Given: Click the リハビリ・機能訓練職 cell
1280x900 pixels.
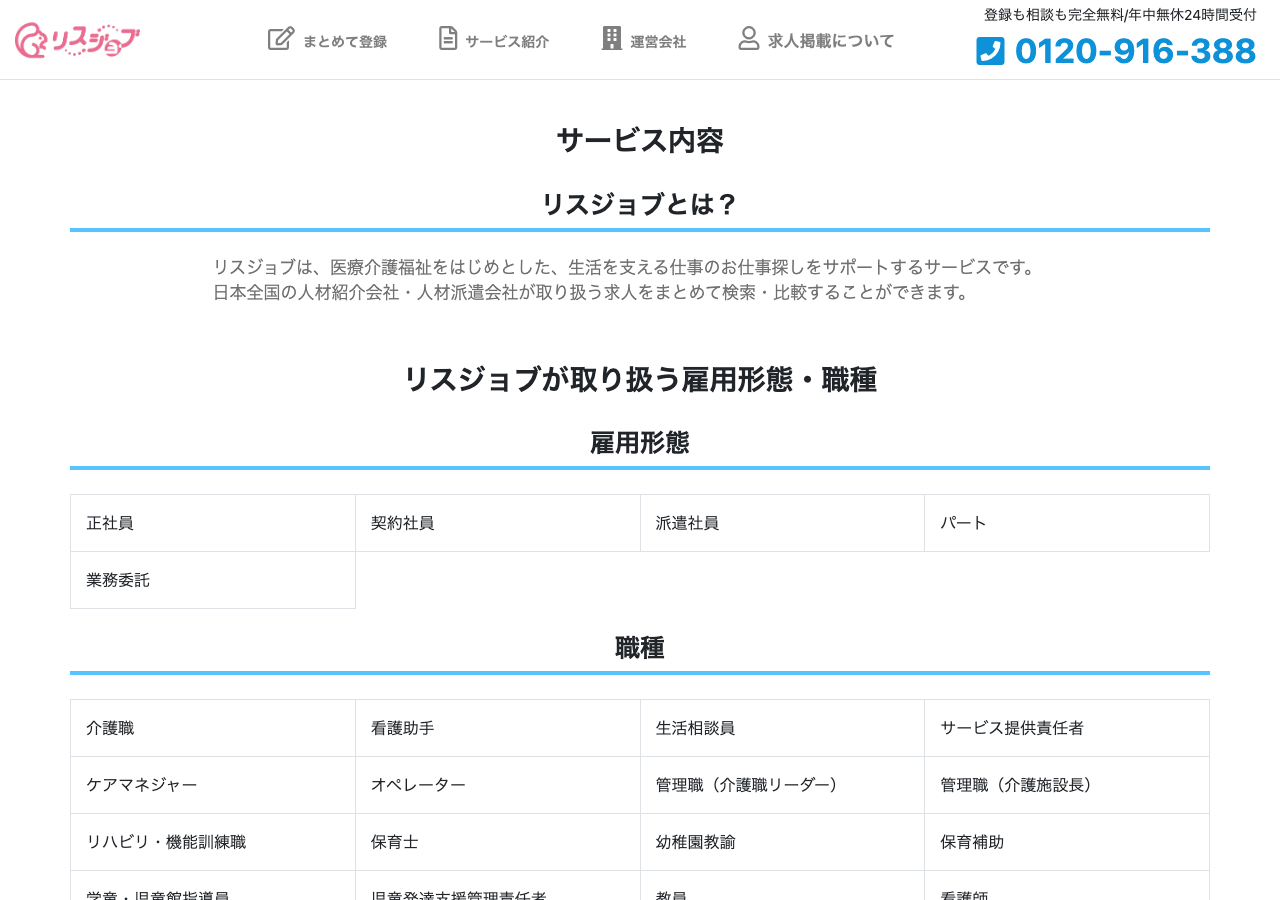Looking at the screenshot, I should pyautogui.click(x=213, y=842).
